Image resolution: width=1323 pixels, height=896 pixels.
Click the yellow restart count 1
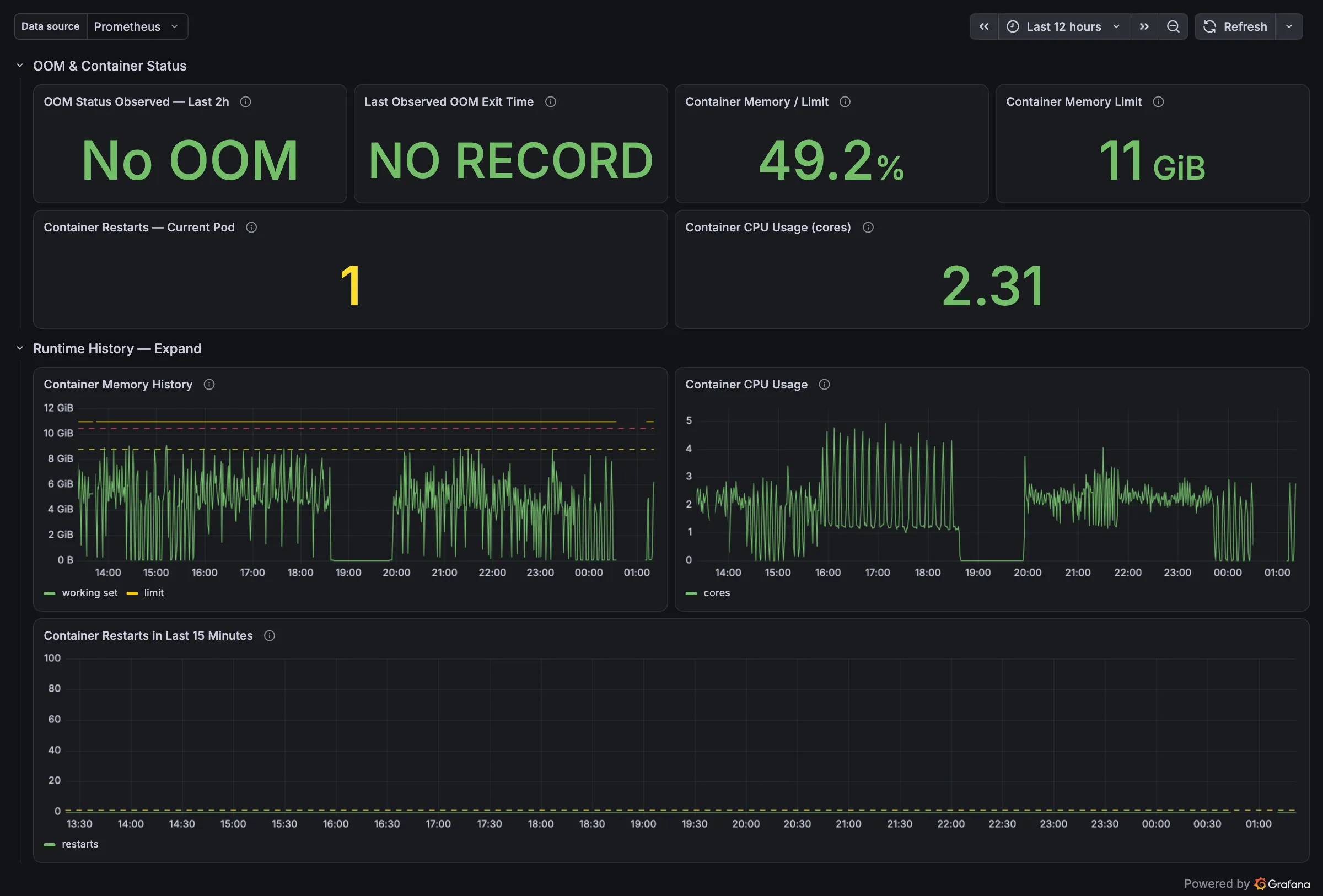(x=350, y=286)
